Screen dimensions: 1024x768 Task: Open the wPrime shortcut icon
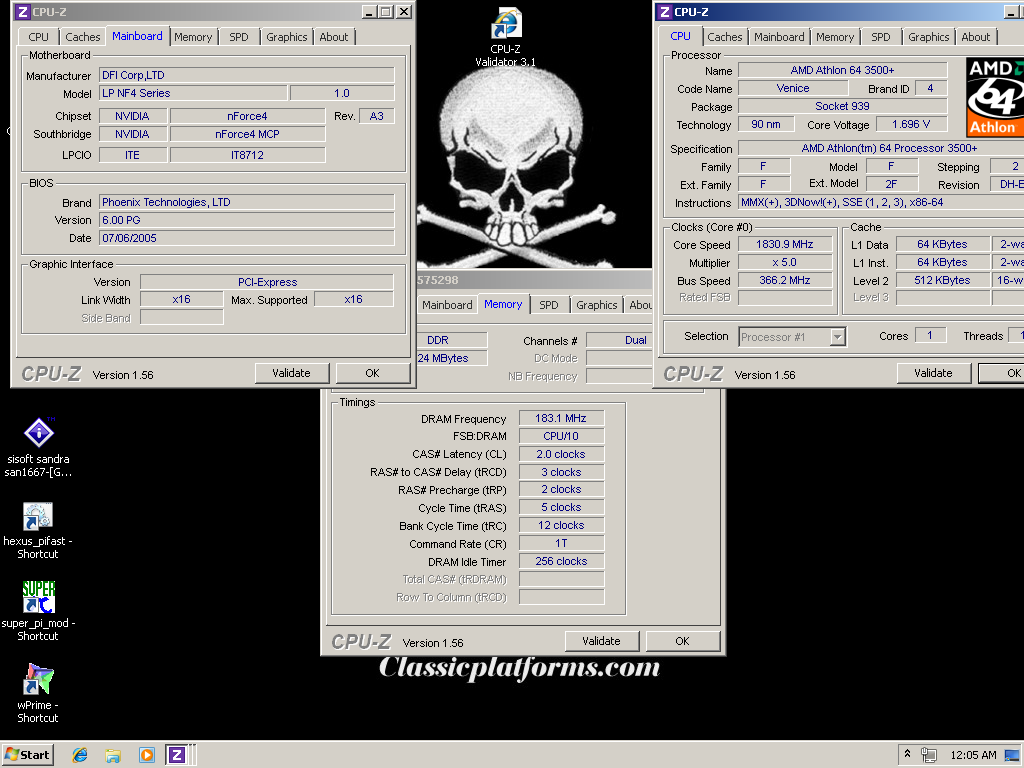click(38, 693)
